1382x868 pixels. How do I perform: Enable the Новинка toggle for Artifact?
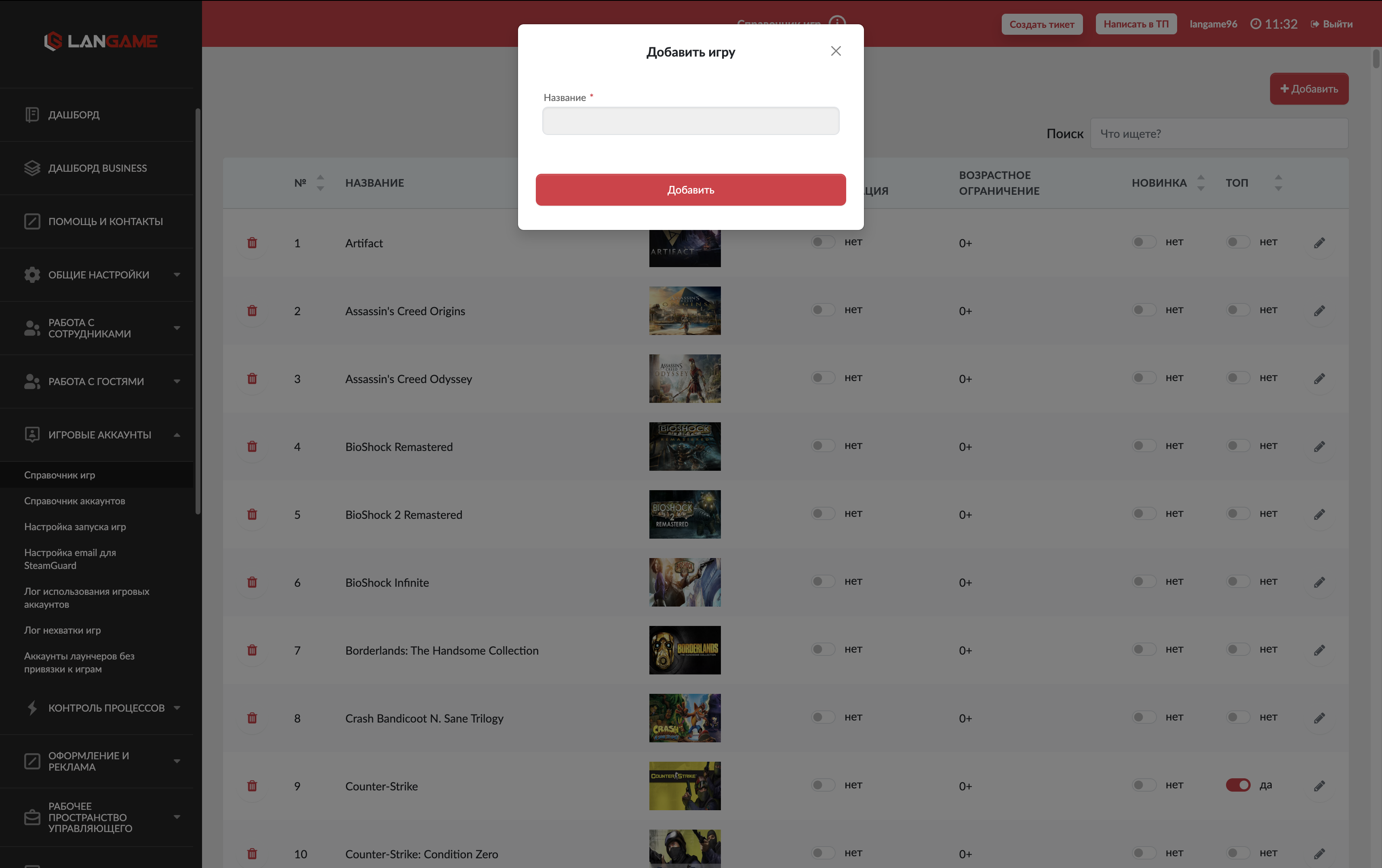(1144, 242)
